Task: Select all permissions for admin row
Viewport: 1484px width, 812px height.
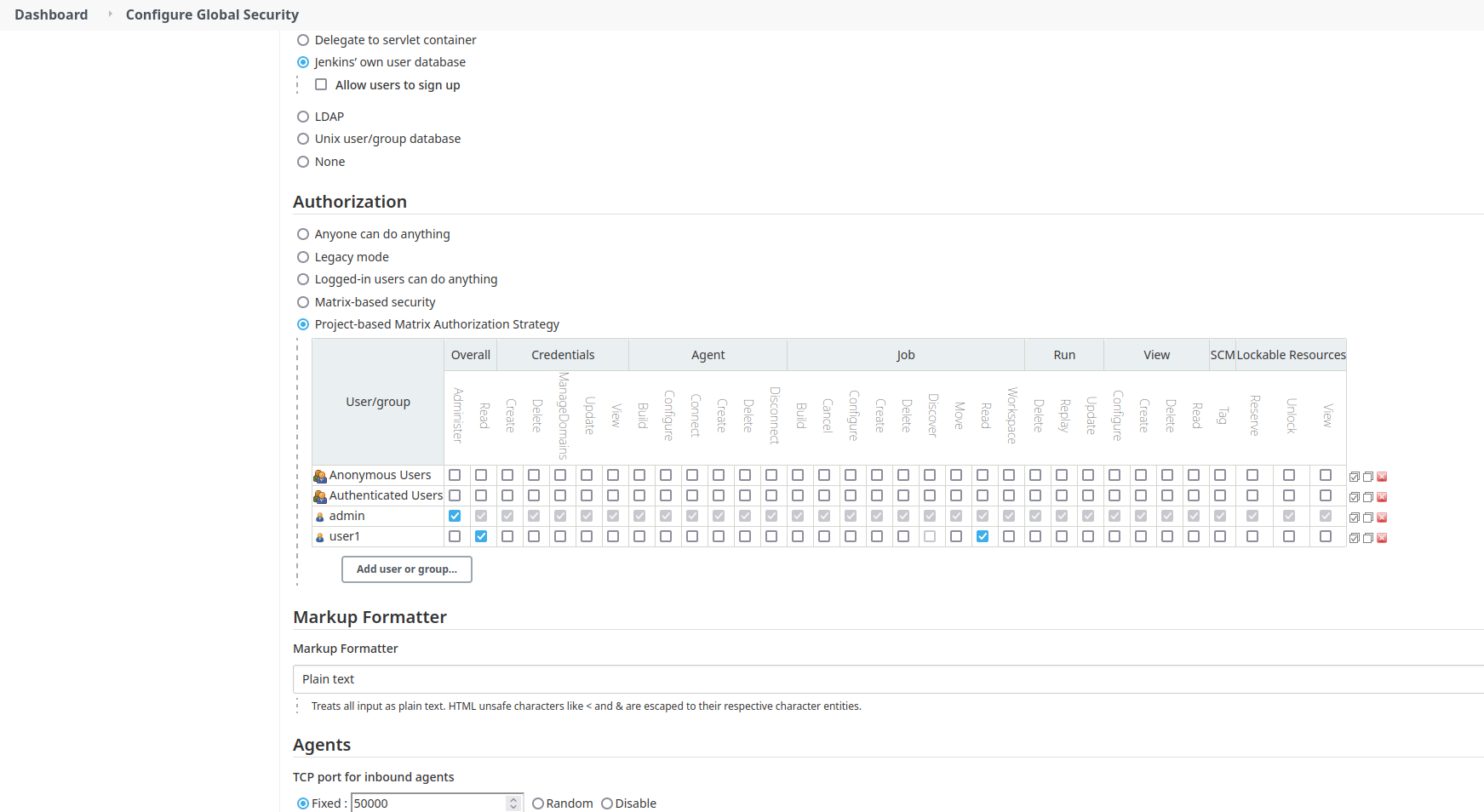Action: 1355,518
